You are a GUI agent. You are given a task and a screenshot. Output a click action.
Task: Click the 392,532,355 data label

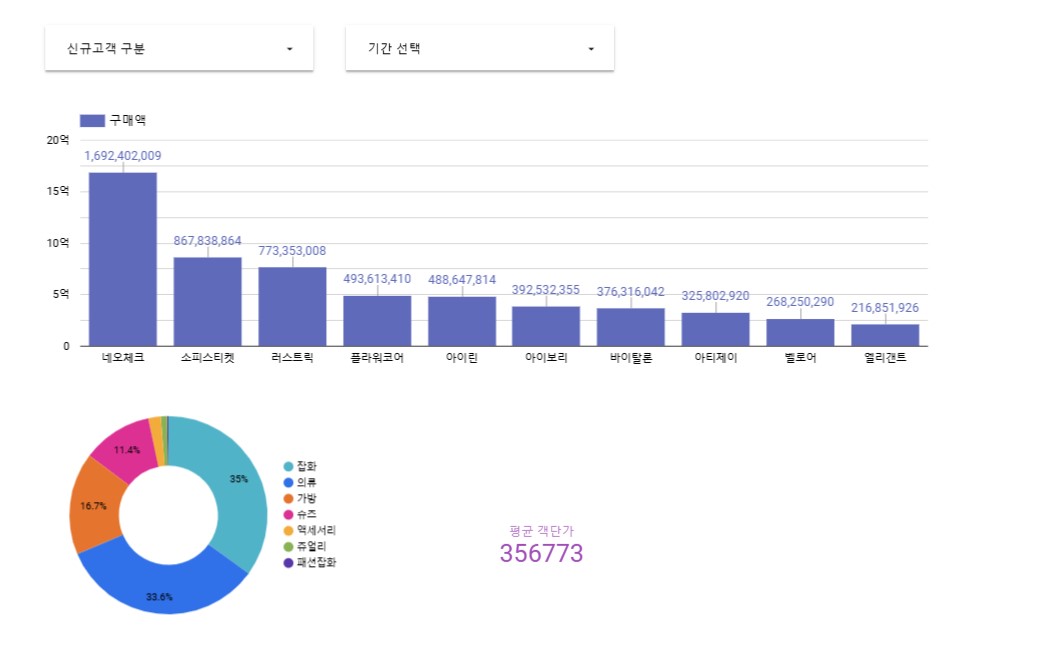coord(546,290)
